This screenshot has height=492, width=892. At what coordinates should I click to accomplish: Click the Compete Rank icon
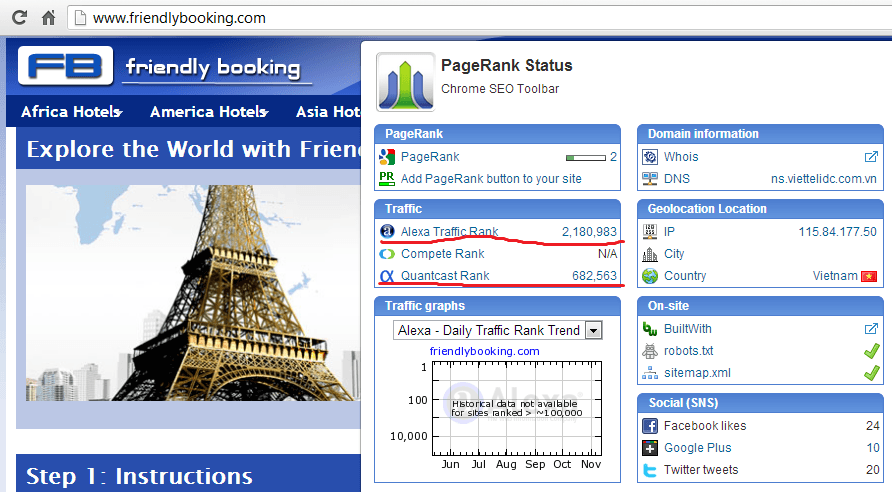coord(387,254)
